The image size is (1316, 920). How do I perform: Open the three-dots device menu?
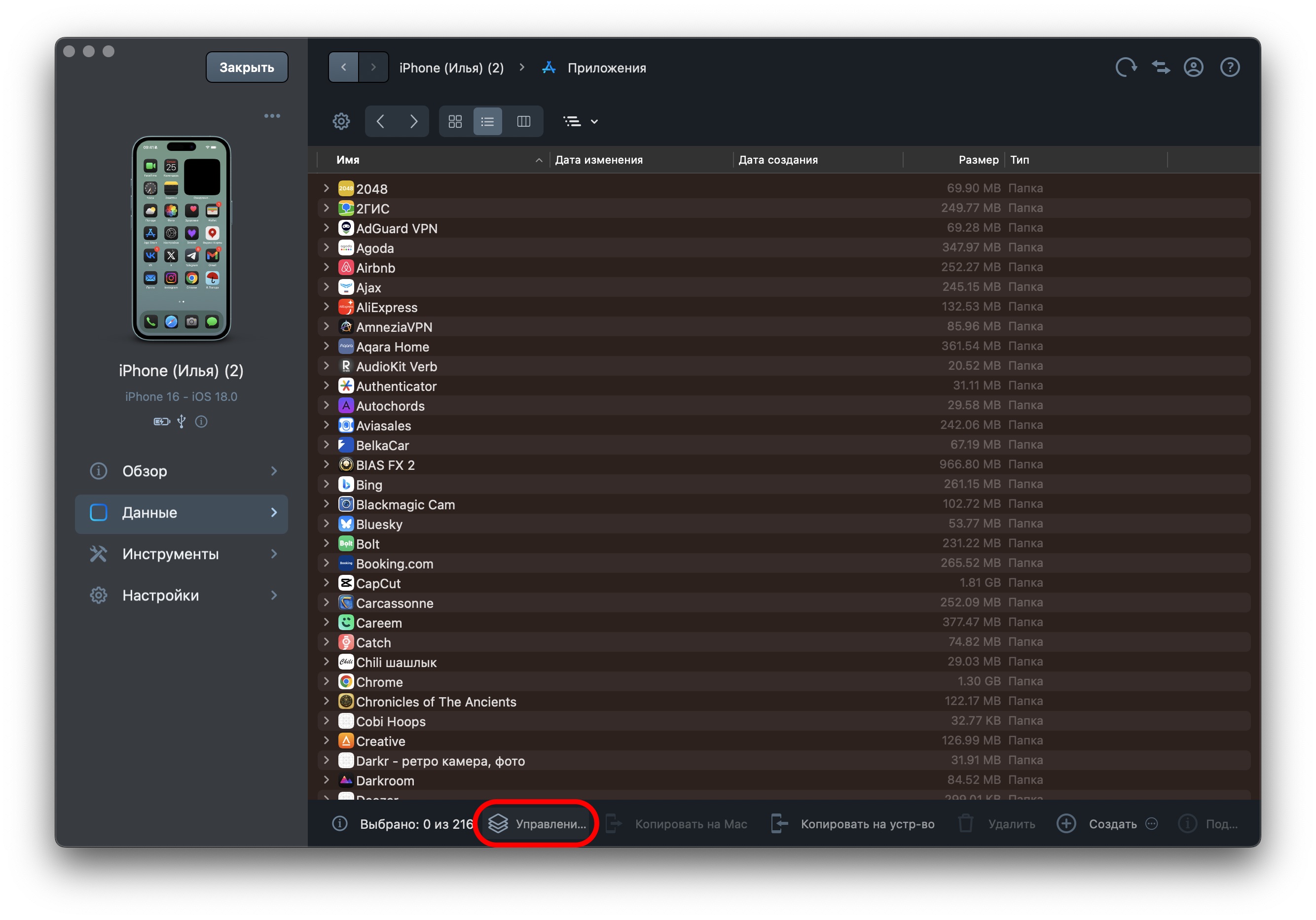coord(272,116)
